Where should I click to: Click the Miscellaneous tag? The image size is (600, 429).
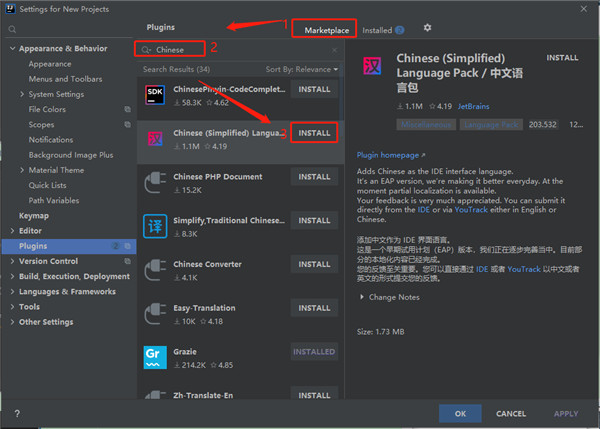click(426, 125)
